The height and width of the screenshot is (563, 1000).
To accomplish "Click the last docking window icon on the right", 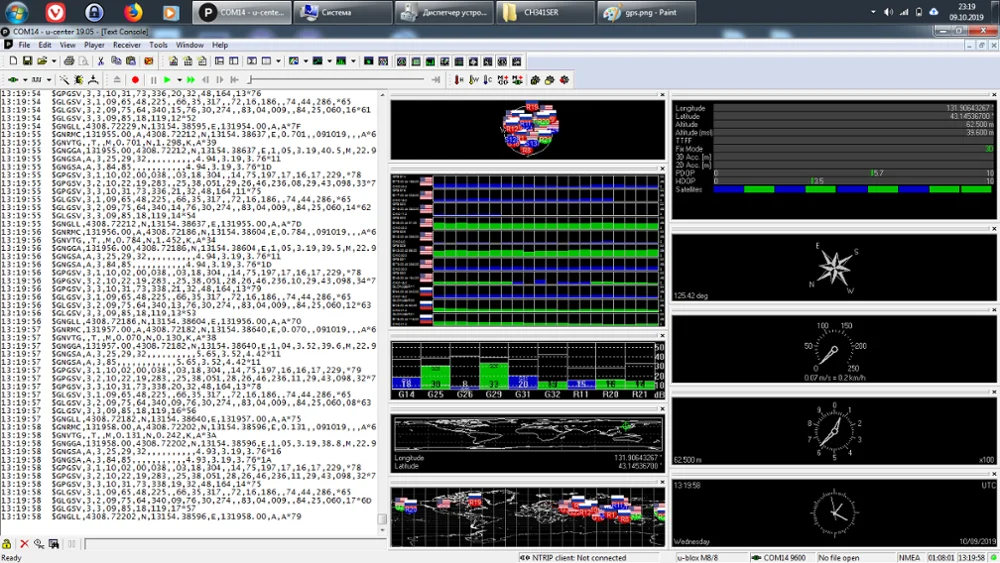I will [x=517, y=61].
